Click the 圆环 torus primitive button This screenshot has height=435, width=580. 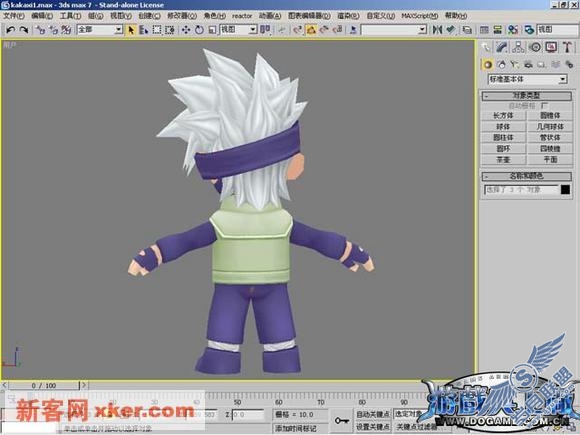coord(503,149)
